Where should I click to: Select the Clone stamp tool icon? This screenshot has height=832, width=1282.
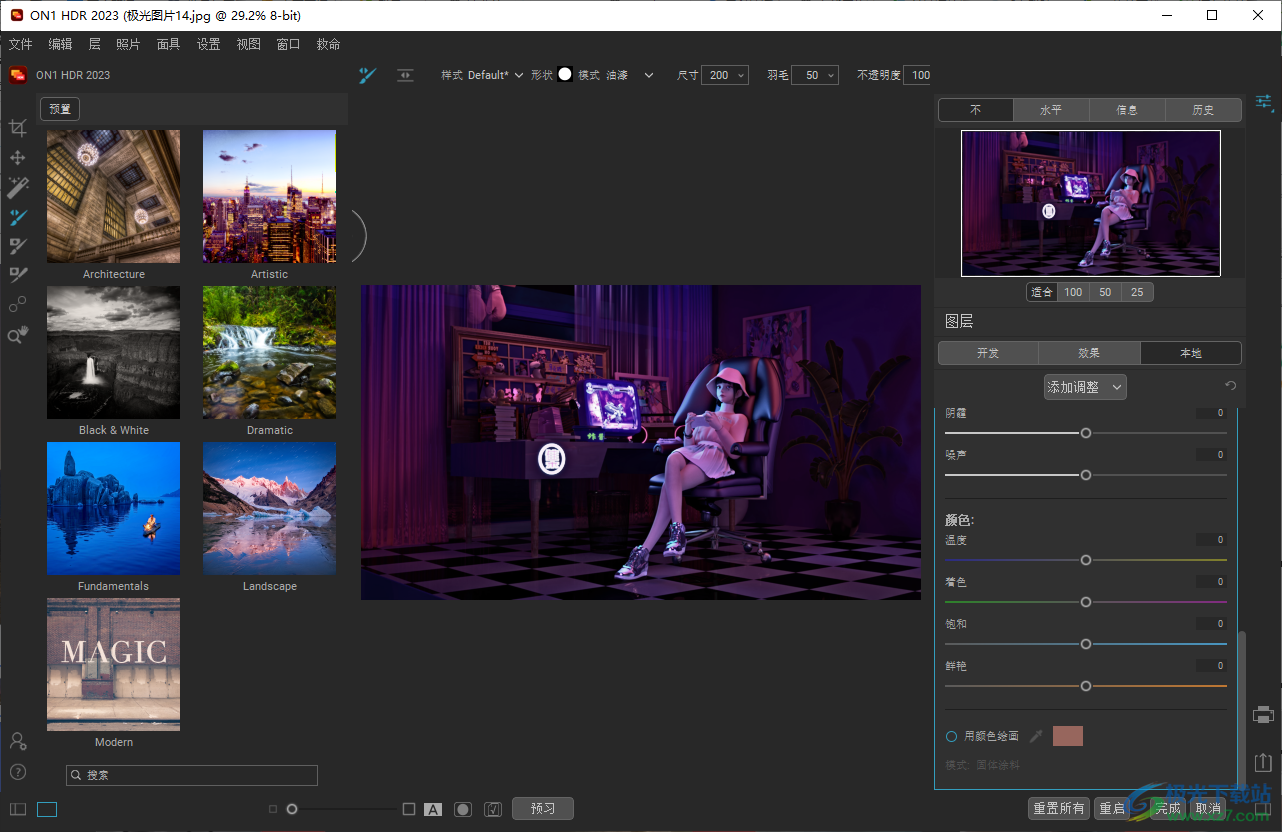(18, 274)
